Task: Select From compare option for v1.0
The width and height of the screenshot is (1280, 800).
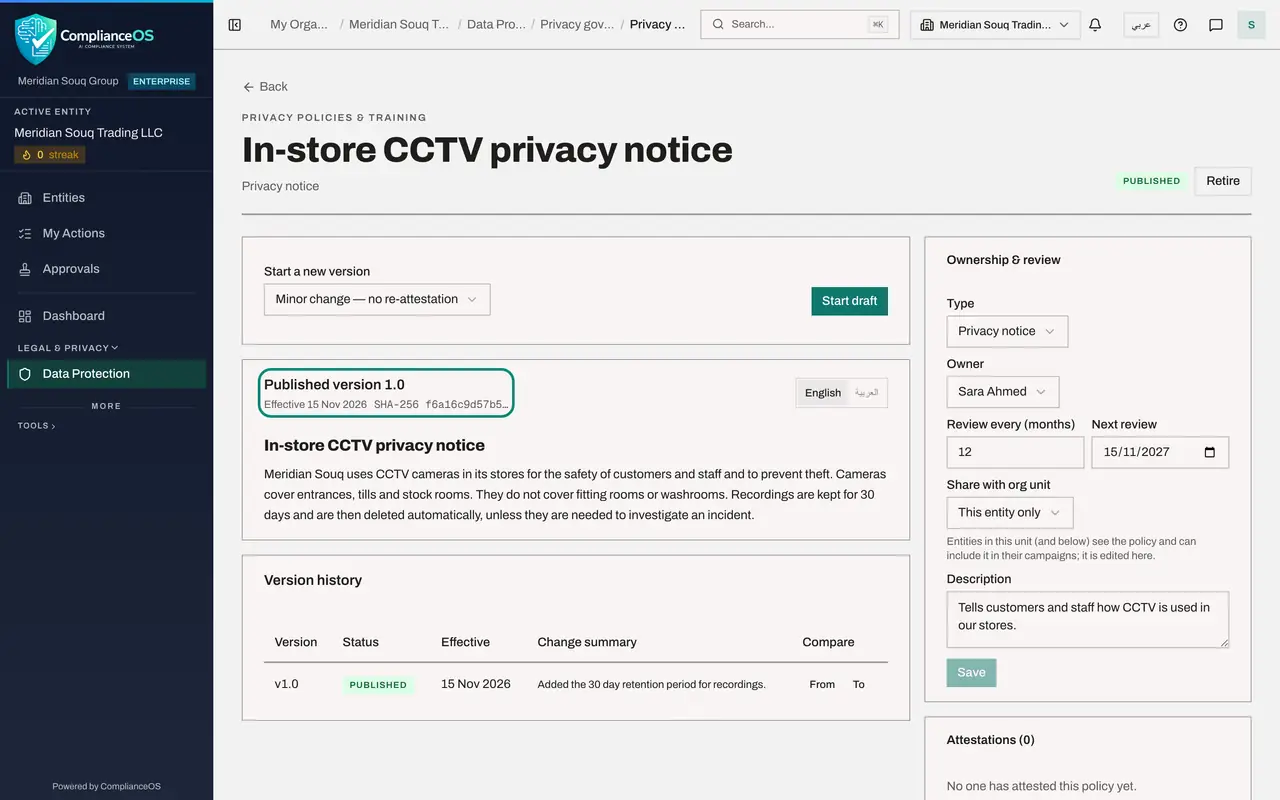Action: [822, 684]
